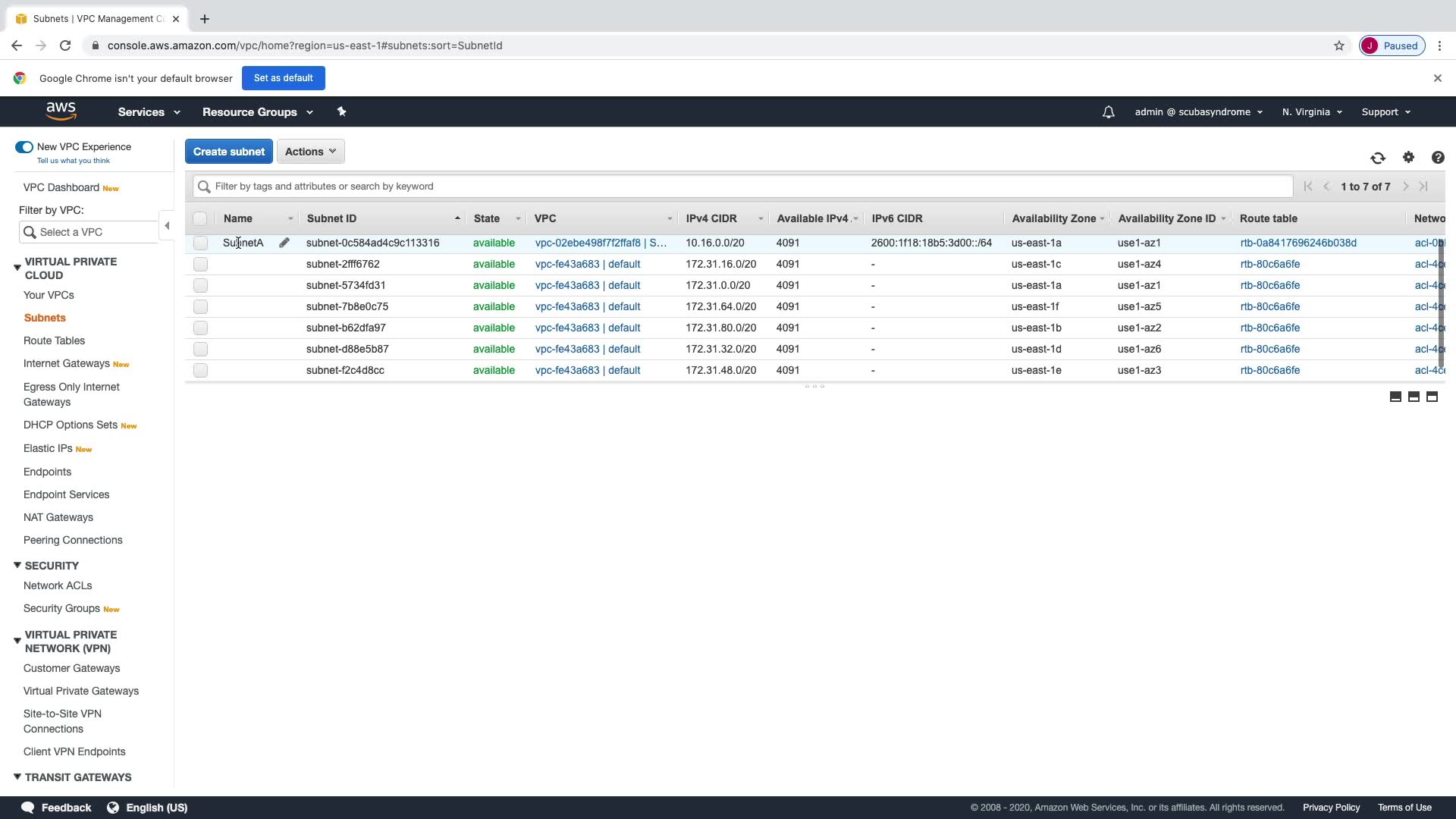Click the pushpin shortcut icon in navbar
This screenshot has height=819, width=1456.
point(341,111)
